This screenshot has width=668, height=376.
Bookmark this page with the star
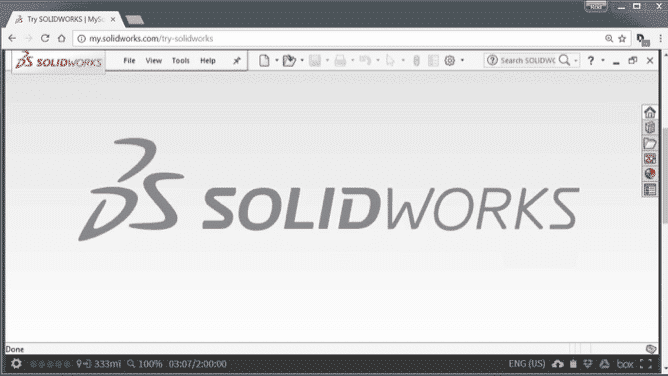(x=622, y=38)
